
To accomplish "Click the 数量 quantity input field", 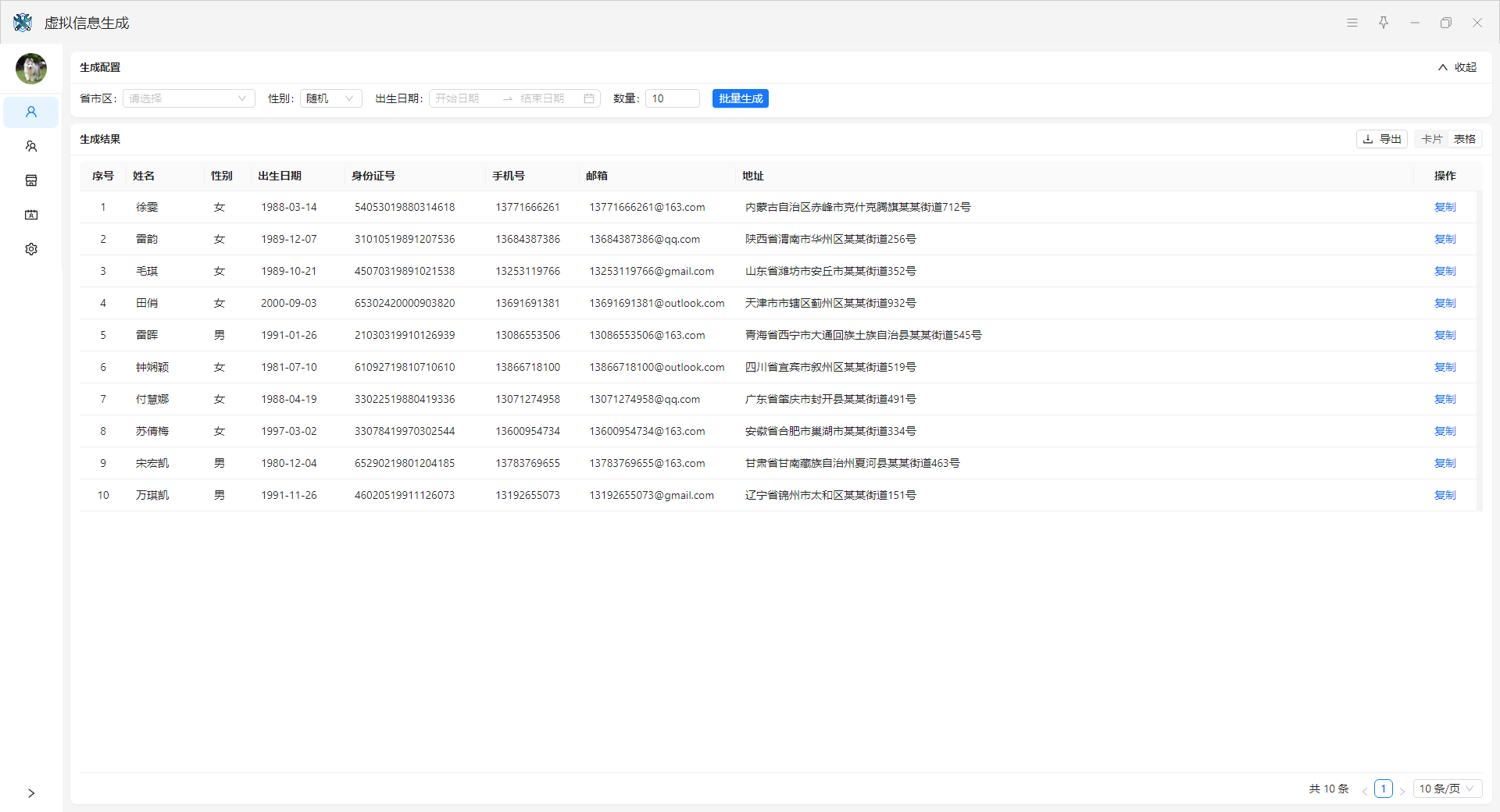I will click(x=672, y=98).
